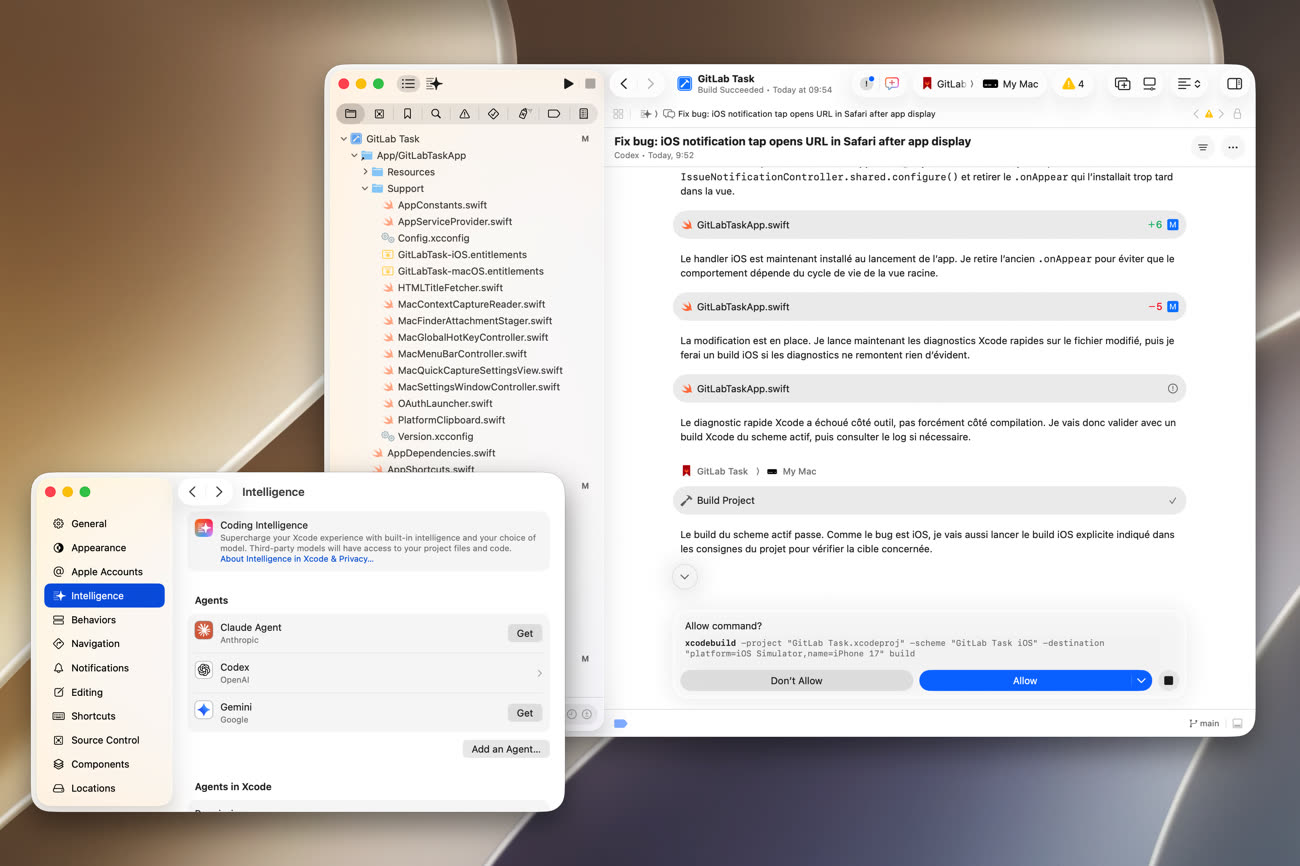The height and width of the screenshot is (866, 1300).
Task: Open HTMLTitleFetcher.swift
Action: 450,288
